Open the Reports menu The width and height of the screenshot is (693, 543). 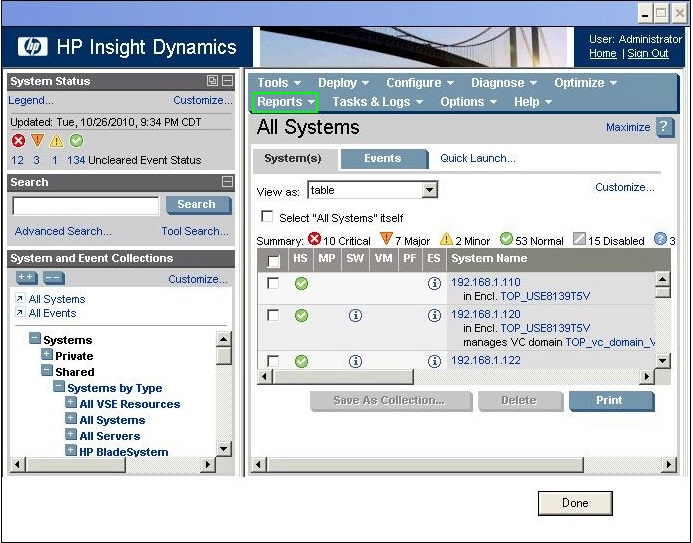[285, 102]
